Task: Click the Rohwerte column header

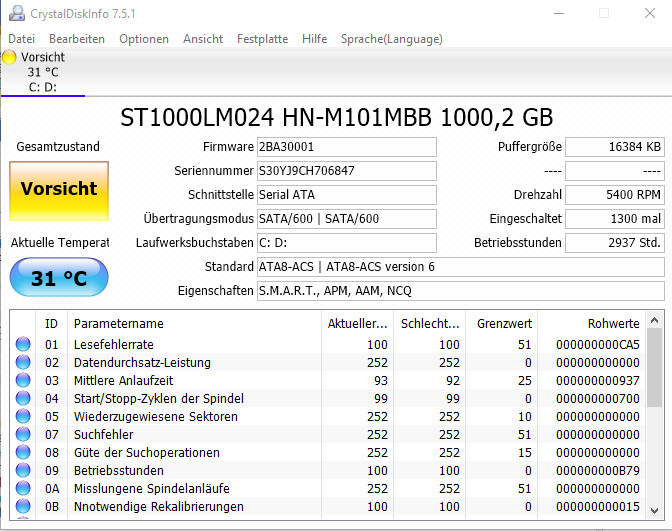Action: pyautogui.click(x=592, y=324)
